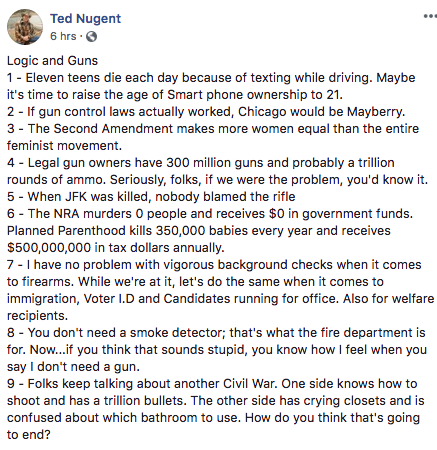
Task: Open Ted Nugent's profile picture
Action: click(x=25, y=27)
